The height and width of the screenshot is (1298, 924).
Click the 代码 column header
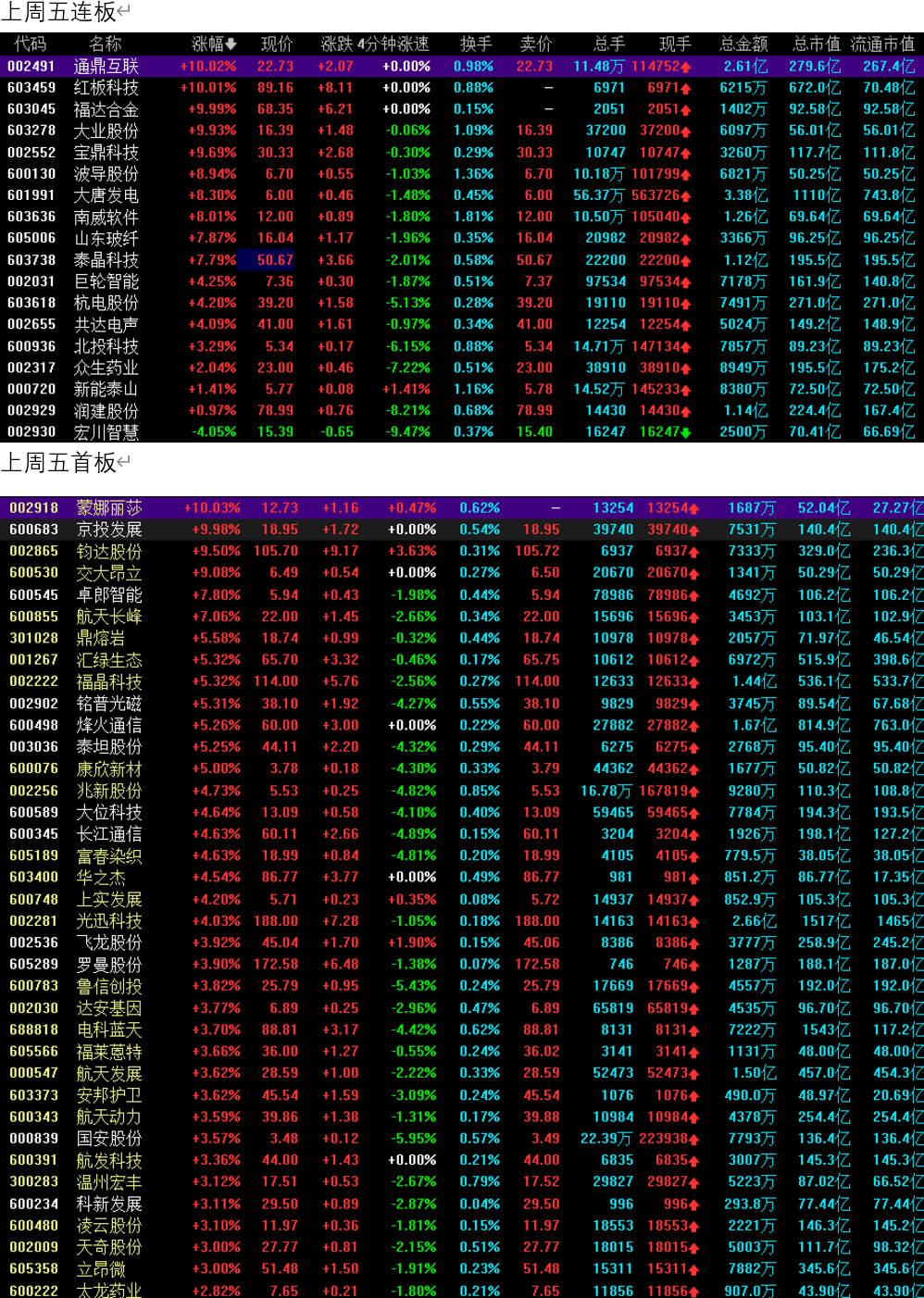coord(31,44)
